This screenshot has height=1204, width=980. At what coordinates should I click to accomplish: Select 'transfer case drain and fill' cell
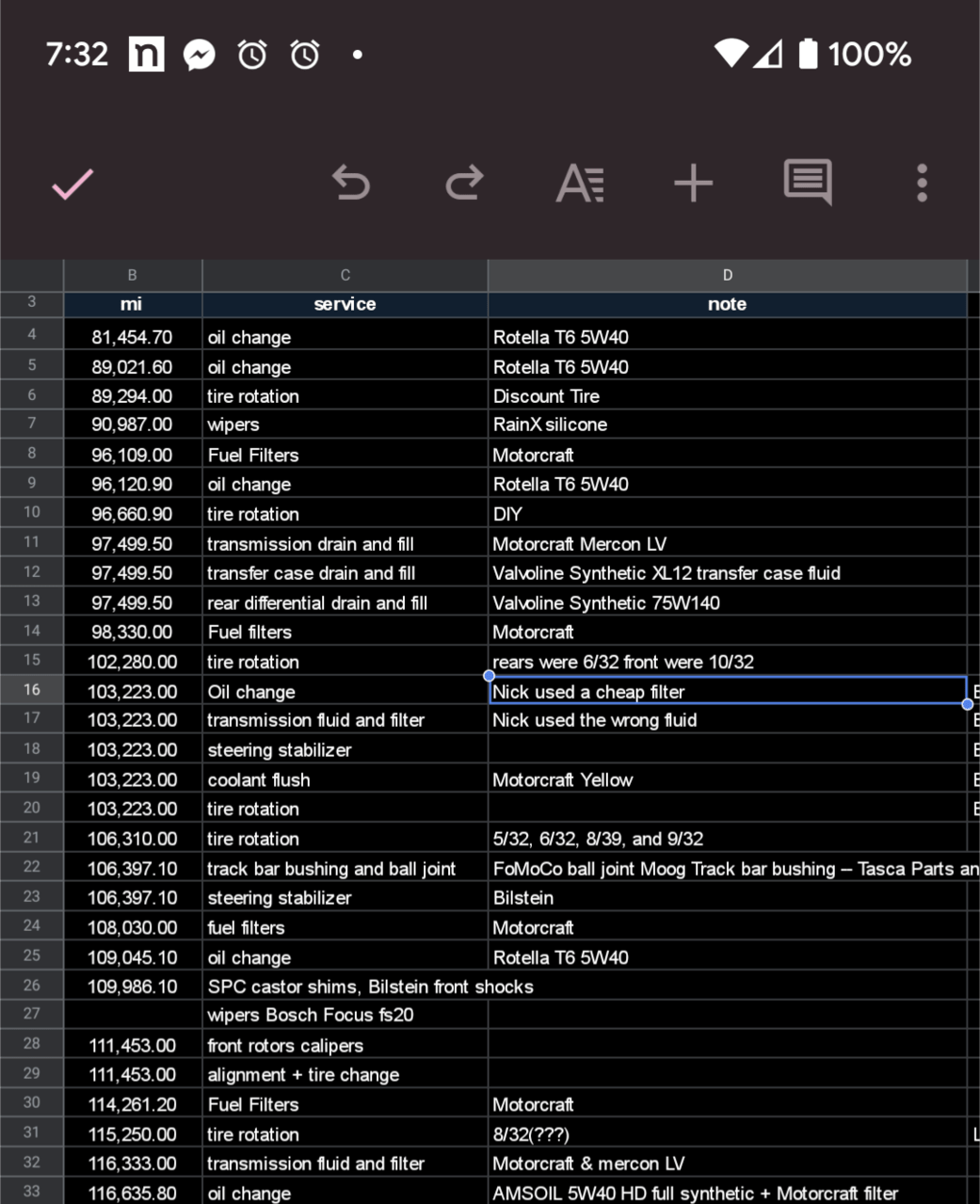tap(345, 573)
